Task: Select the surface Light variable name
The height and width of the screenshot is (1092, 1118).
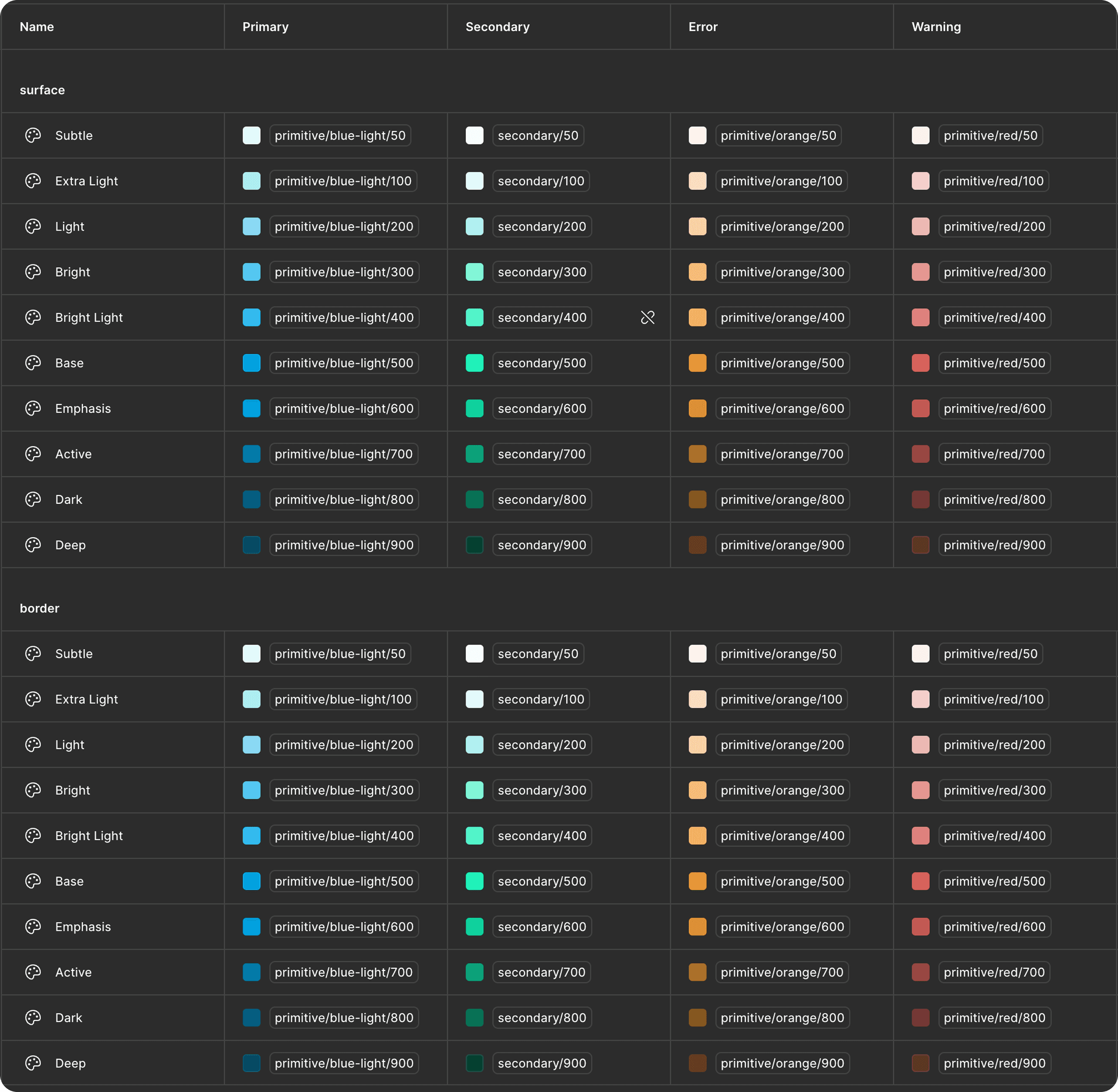Action: click(x=69, y=227)
